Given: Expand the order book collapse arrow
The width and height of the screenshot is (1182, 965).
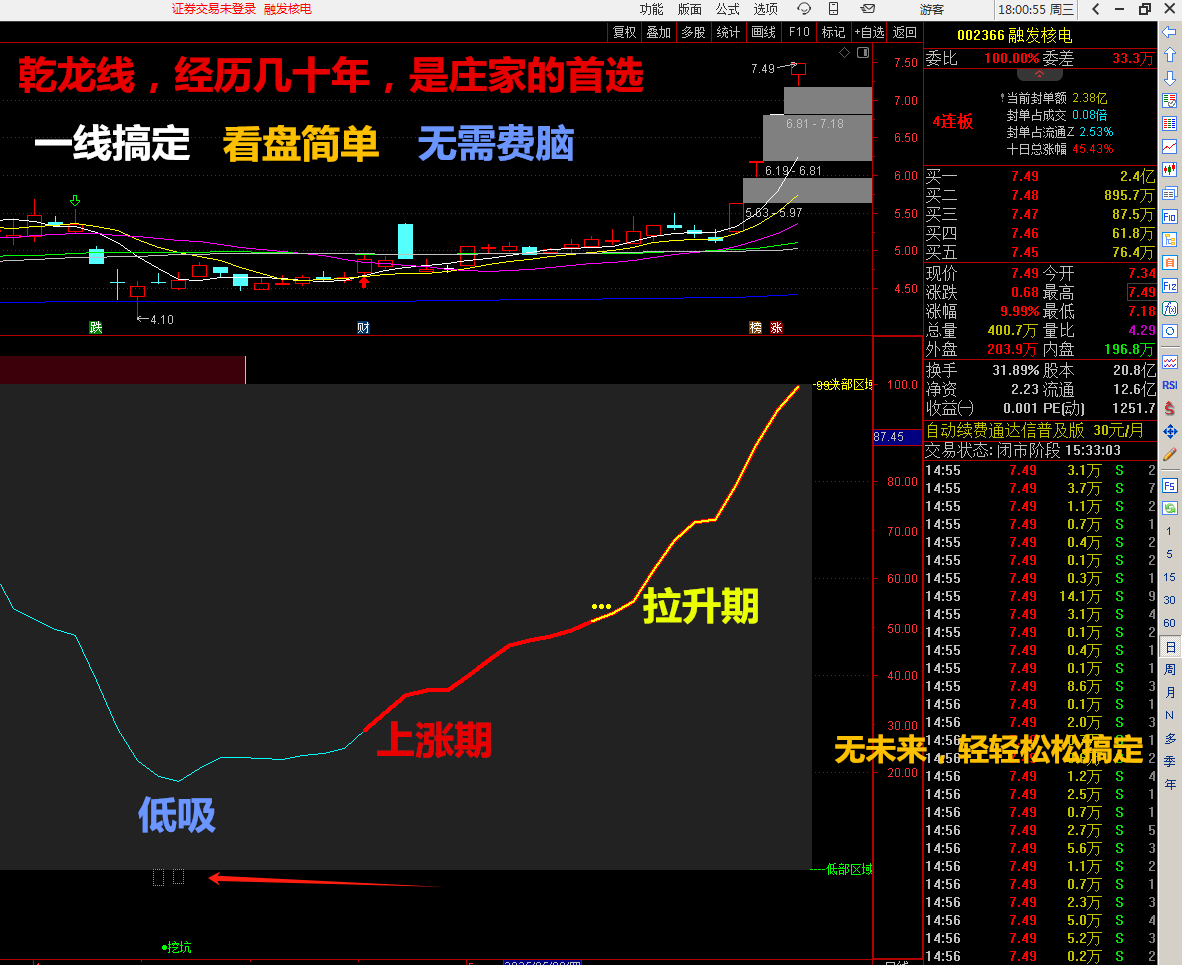Looking at the screenshot, I should 1040,75.
